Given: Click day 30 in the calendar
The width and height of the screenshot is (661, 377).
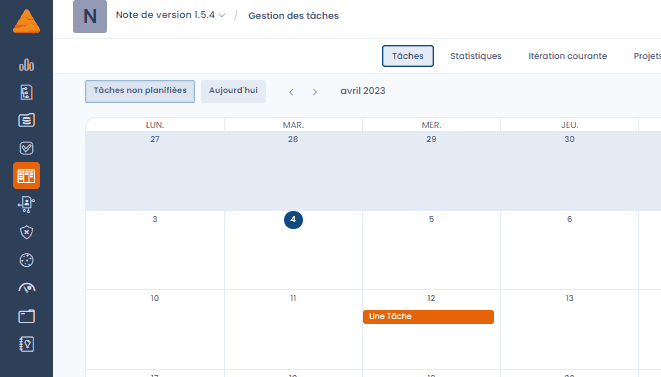Looking at the screenshot, I should 570,139.
